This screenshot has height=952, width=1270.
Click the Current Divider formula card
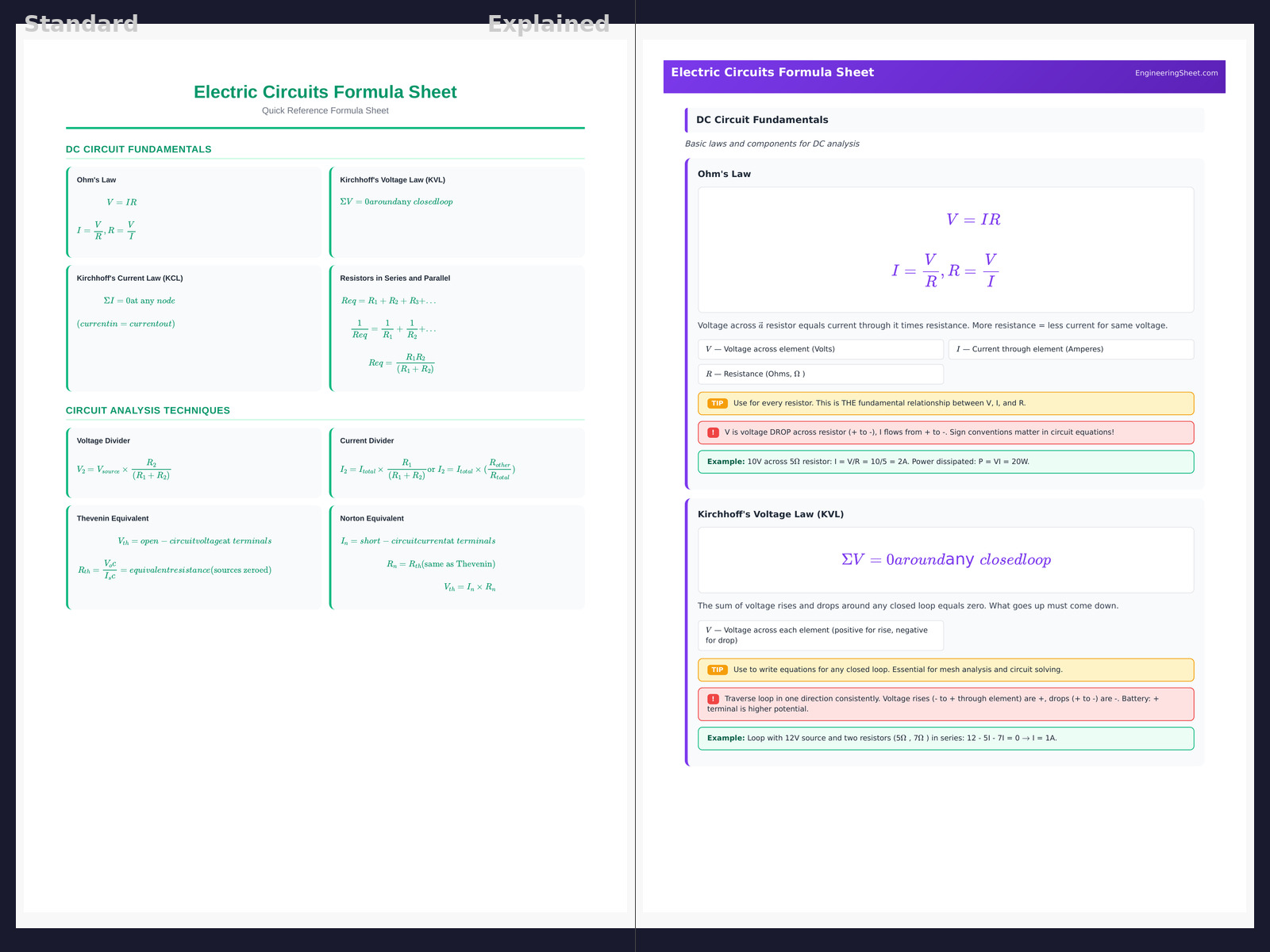tap(457, 463)
